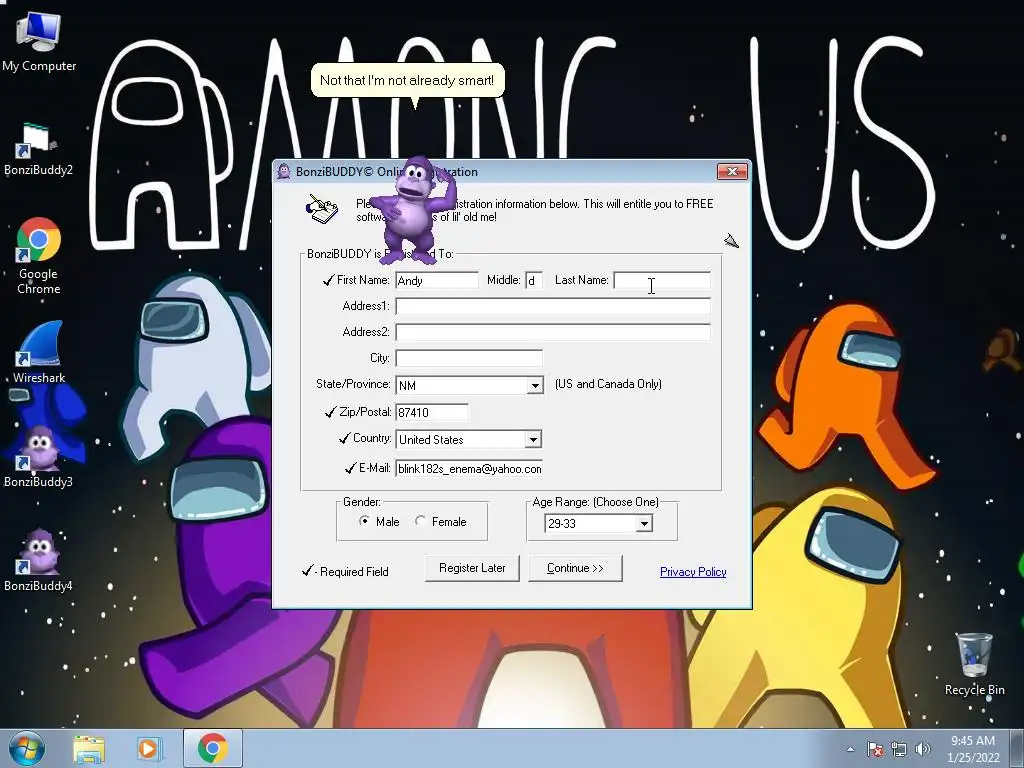Select the BonziBuddy3 desktop shortcut
The image size is (1024, 768).
(x=39, y=456)
